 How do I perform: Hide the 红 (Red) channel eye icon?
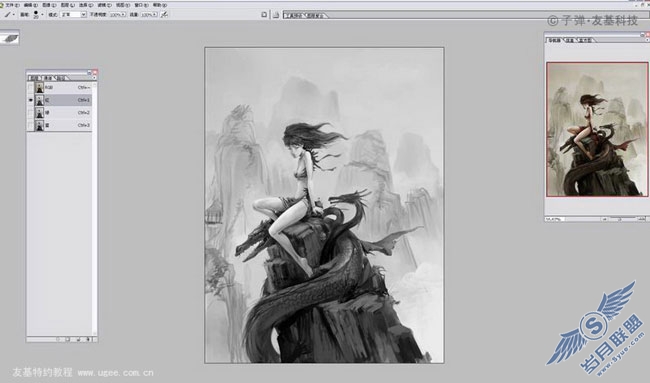(x=30, y=100)
